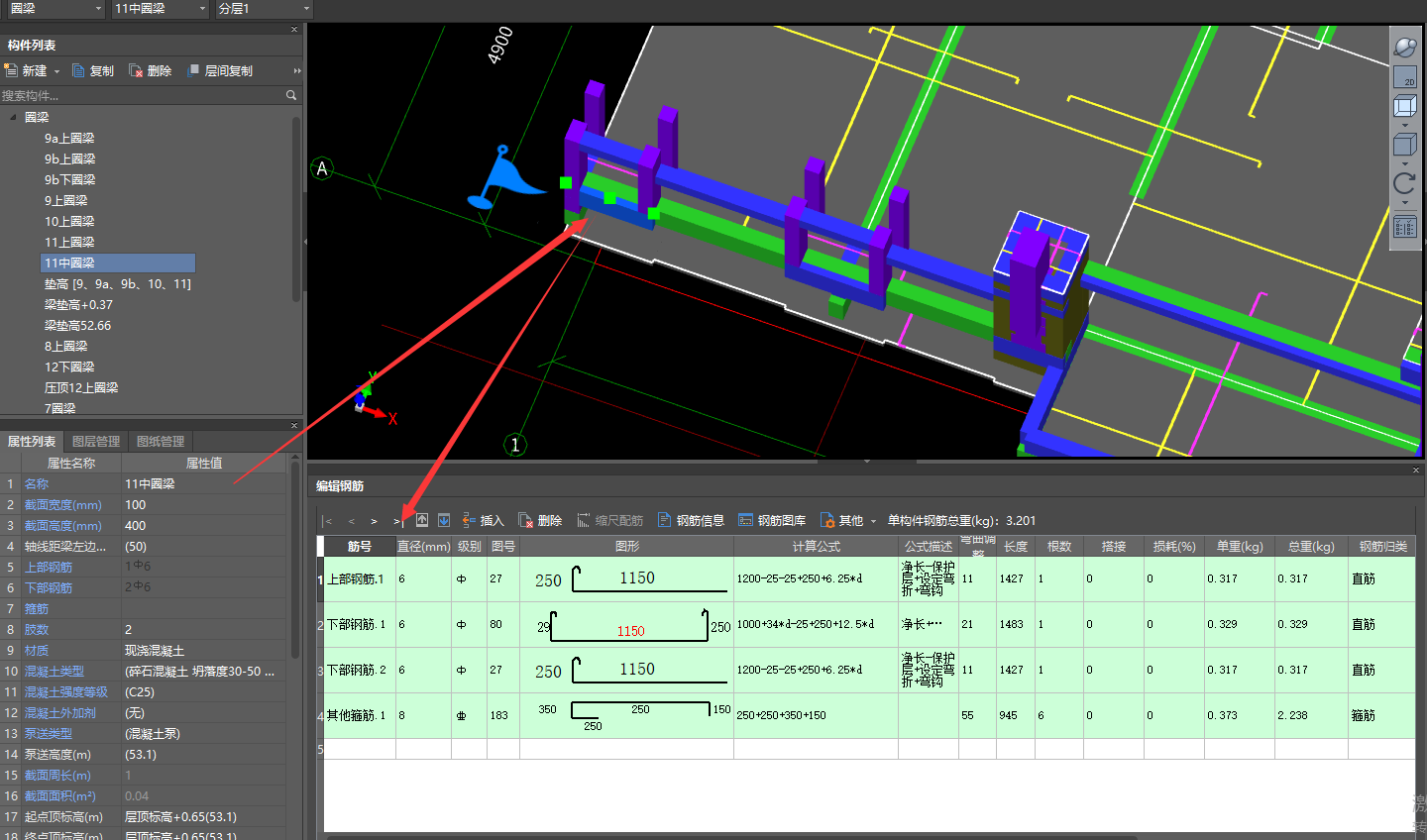Click the solid cube display icon
This screenshot has height=840, width=1427.
(x=1405, y=145)
